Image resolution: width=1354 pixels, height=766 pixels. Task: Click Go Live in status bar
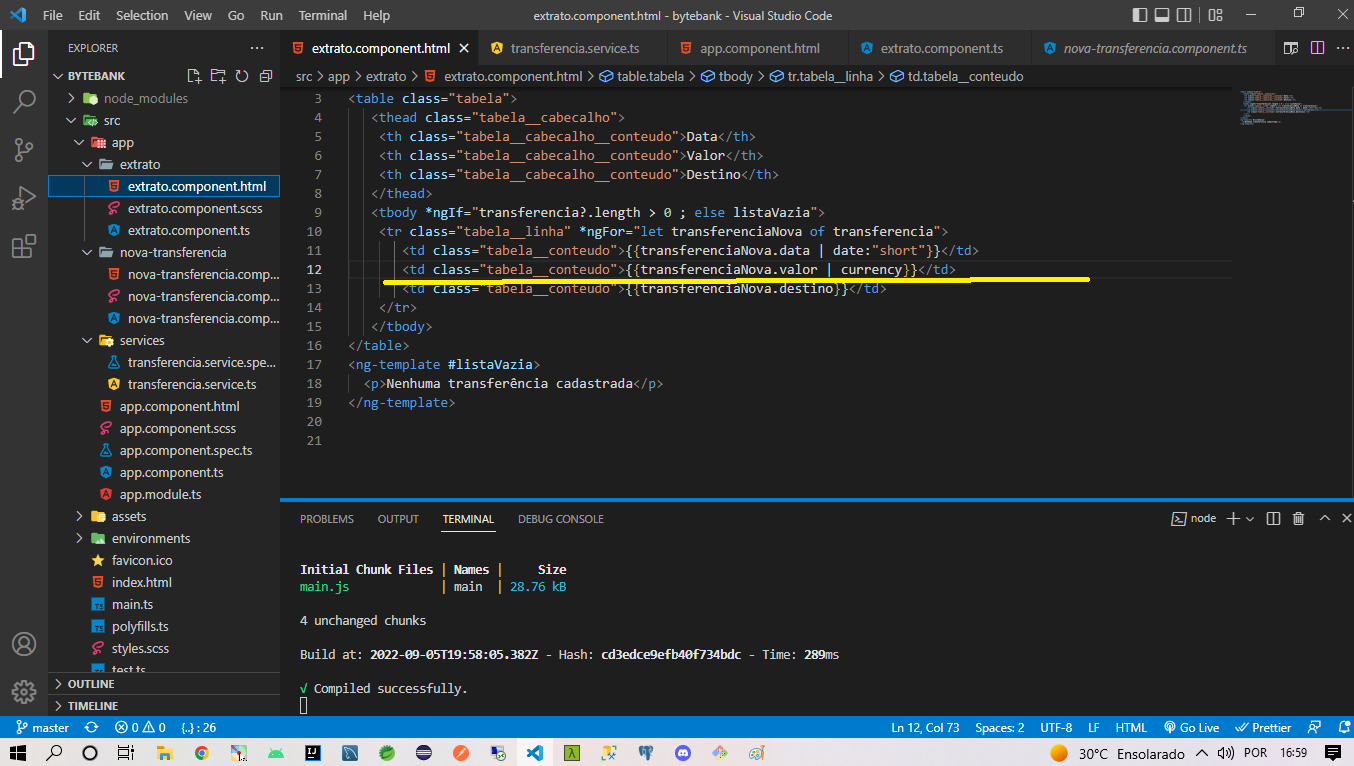point(1190,728)
